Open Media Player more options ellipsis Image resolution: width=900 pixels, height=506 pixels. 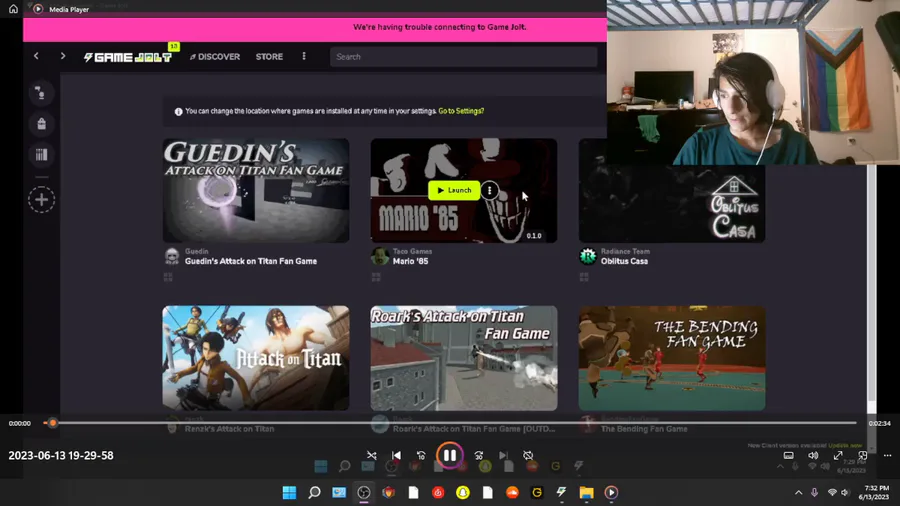coord(887,456)
